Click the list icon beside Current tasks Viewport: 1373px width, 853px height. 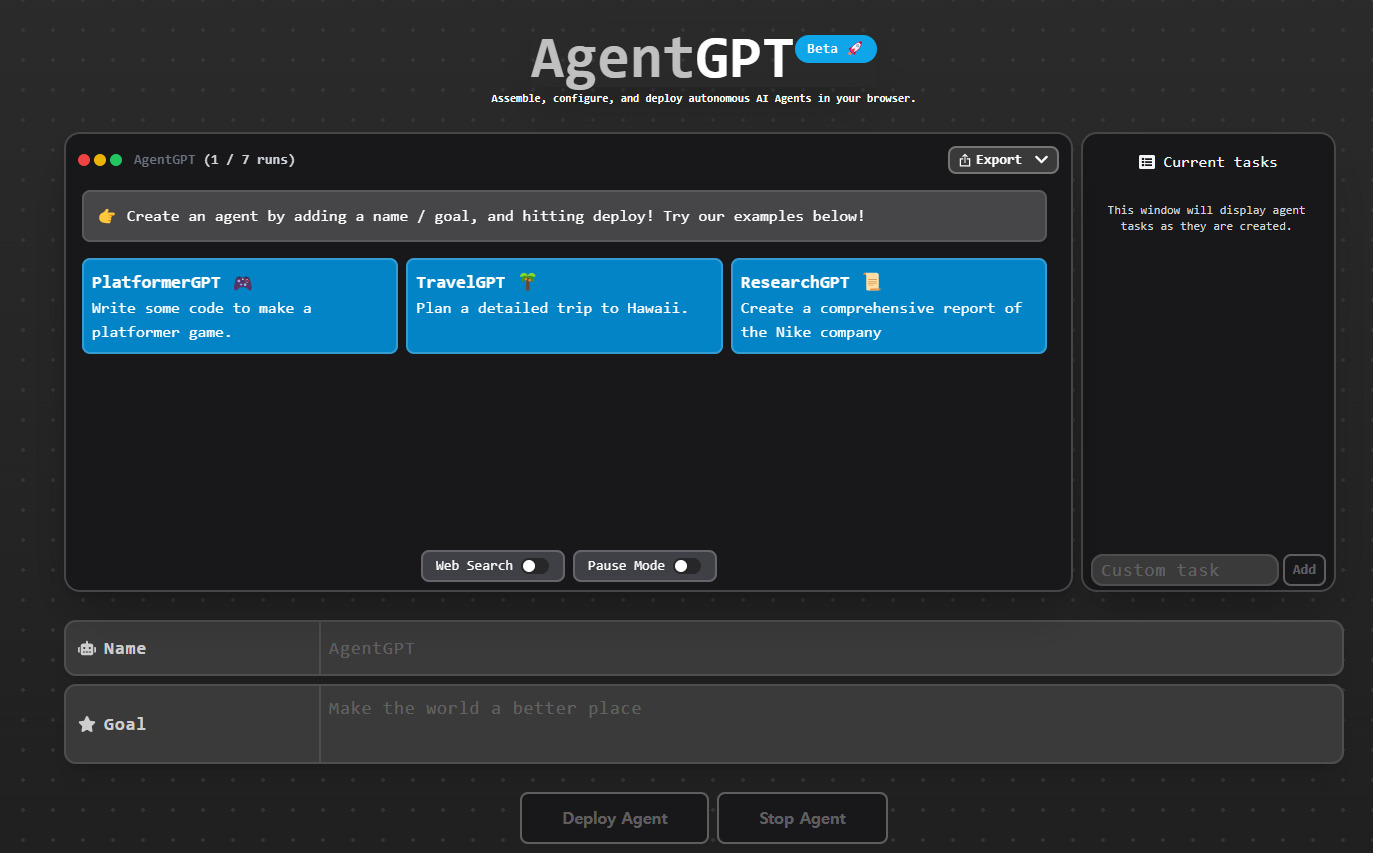(x=1147, y=162)
